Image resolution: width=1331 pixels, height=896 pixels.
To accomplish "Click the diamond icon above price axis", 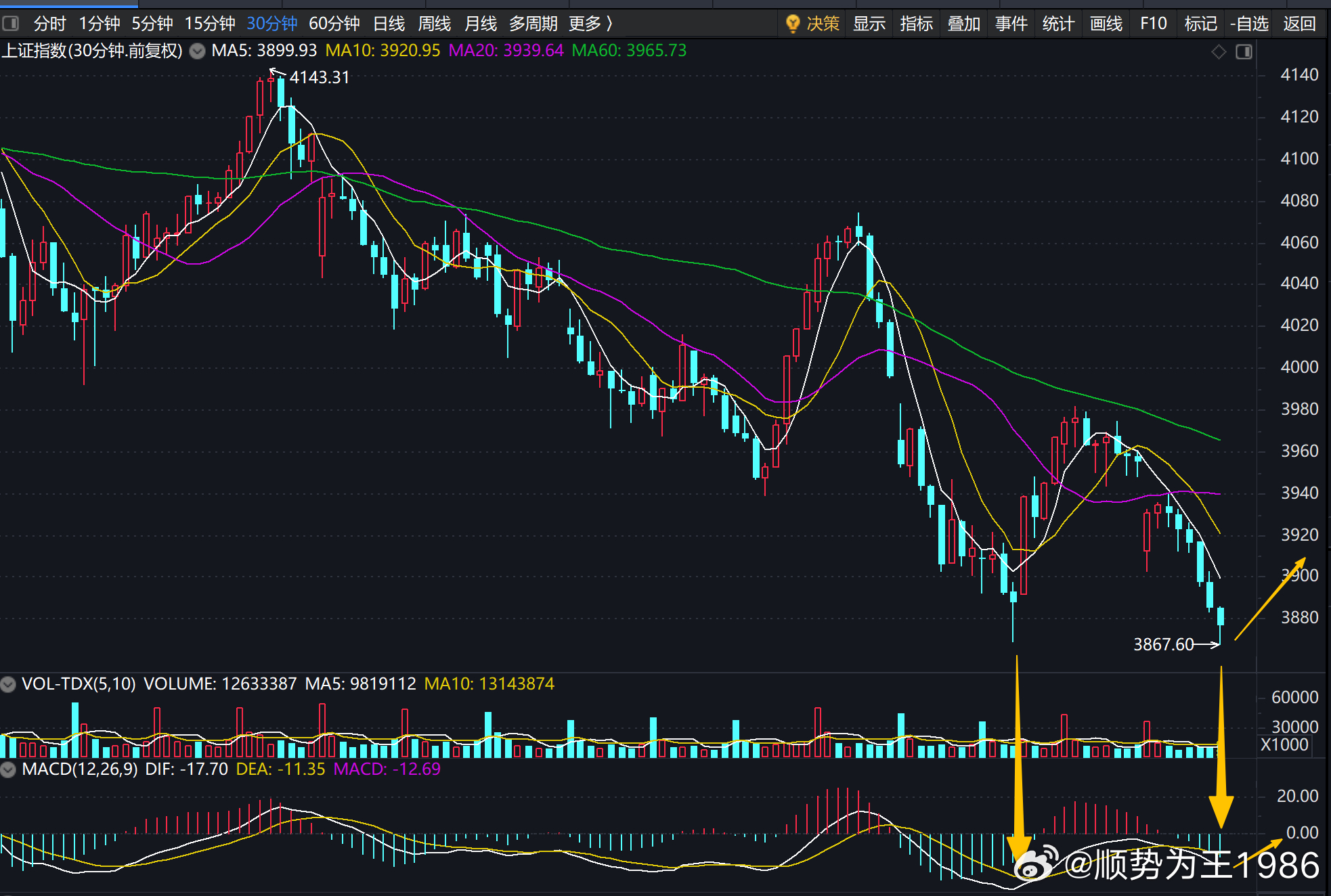I will tap(1219, 52).
